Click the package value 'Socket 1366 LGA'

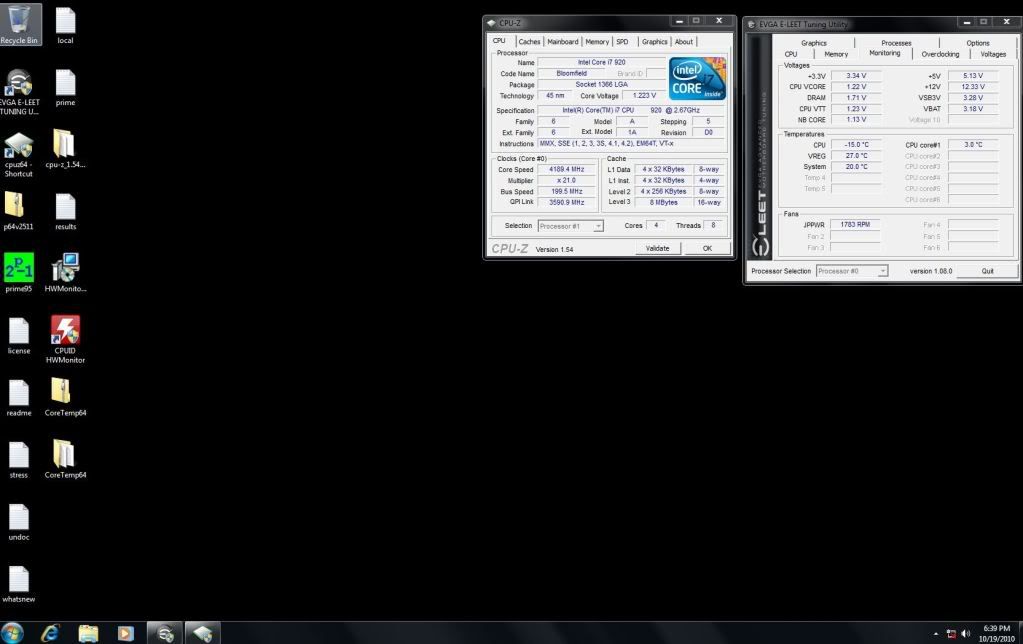(601, 85)
